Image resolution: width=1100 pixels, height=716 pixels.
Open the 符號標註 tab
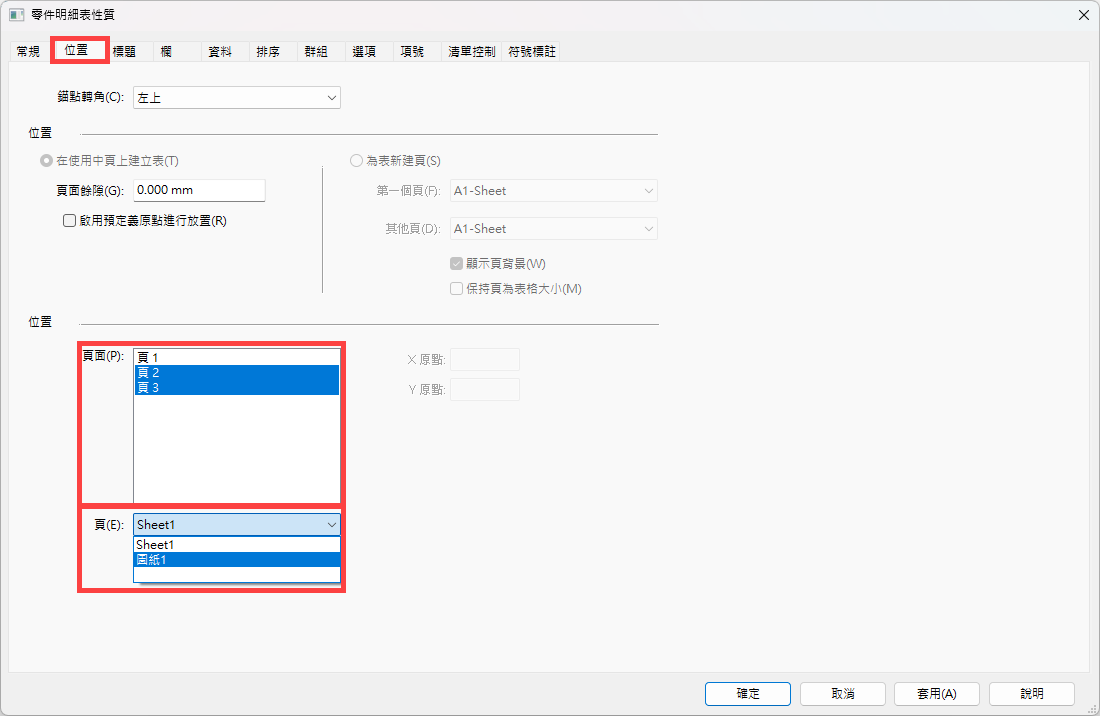(x=532, y=52)
